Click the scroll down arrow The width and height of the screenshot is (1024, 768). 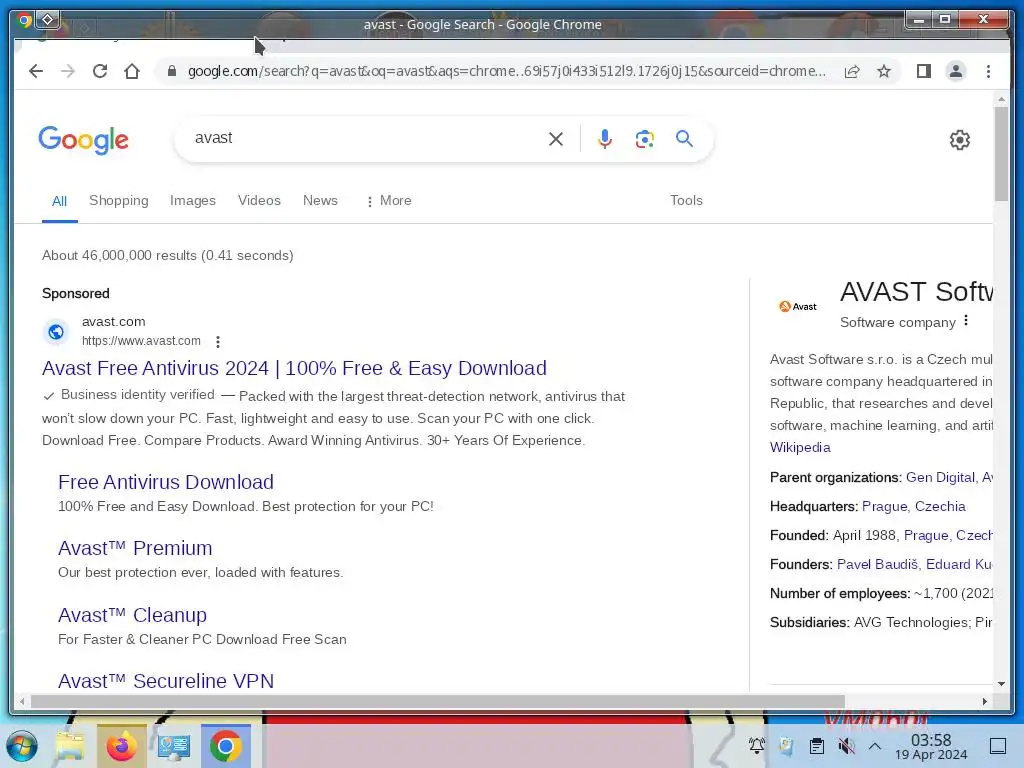tap(1001, 684)
